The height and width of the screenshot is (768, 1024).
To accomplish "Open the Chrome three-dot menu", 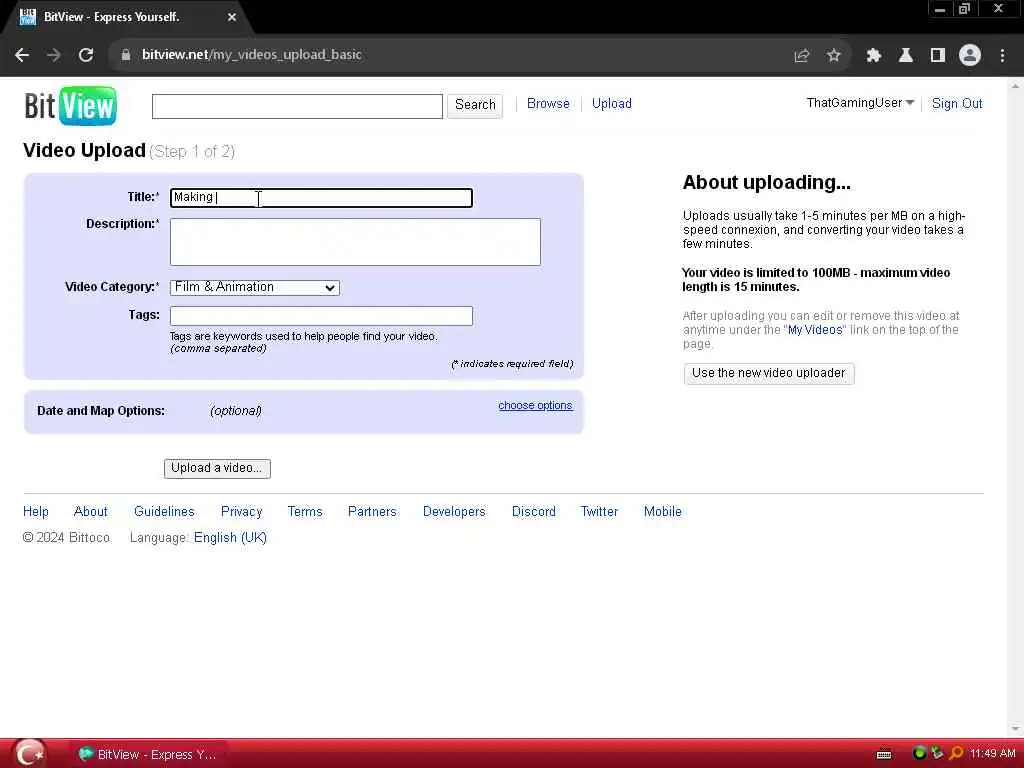I will 1002,56.
